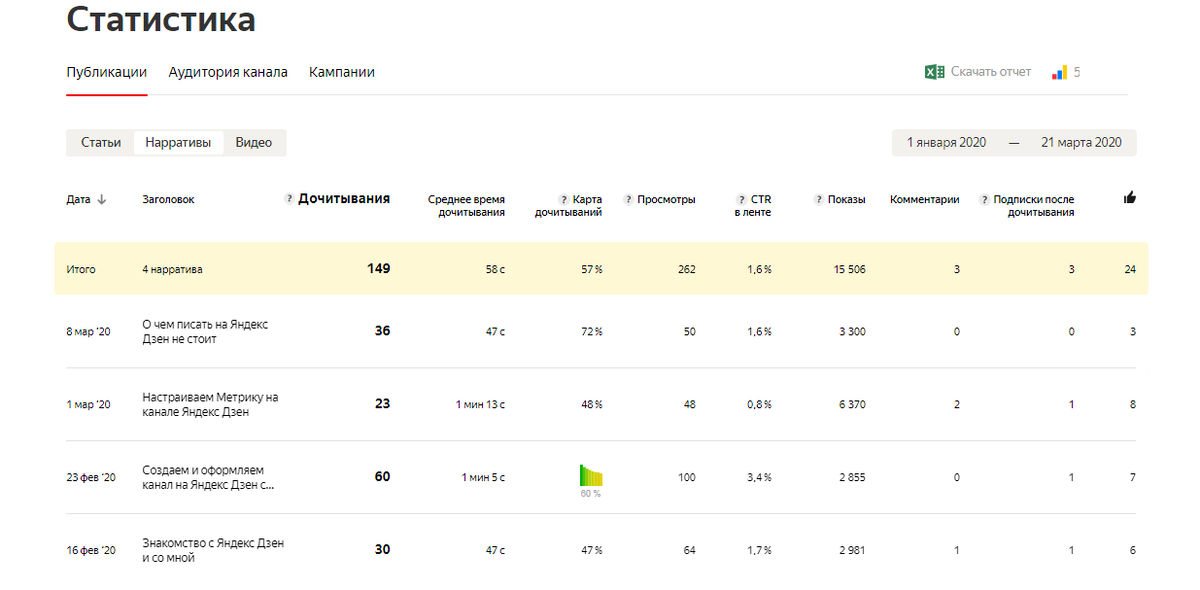Viewport: 1200px width, 590px height.
Task: Click read-throughs value 60
Action: click(x=383, y=476)
